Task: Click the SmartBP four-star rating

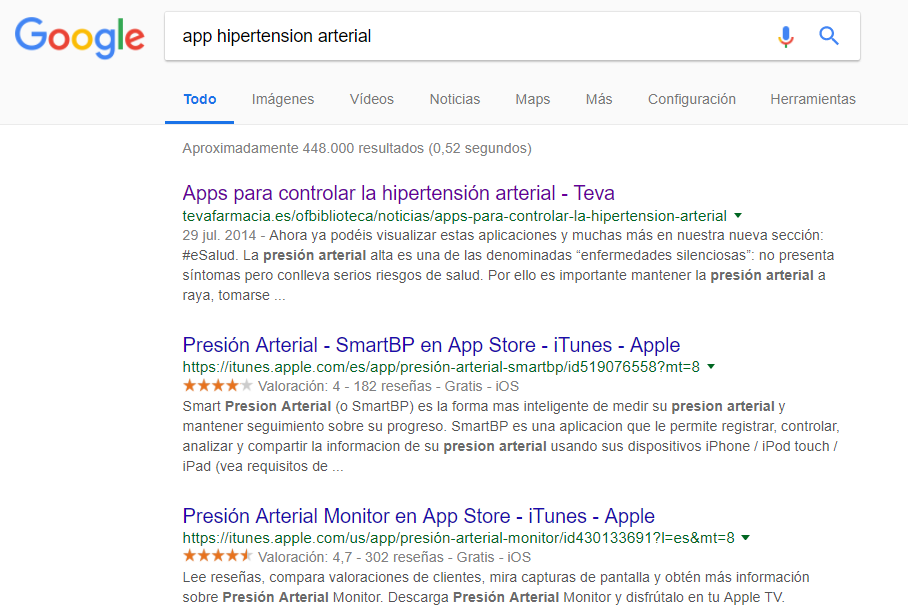Action: (218, 385)
